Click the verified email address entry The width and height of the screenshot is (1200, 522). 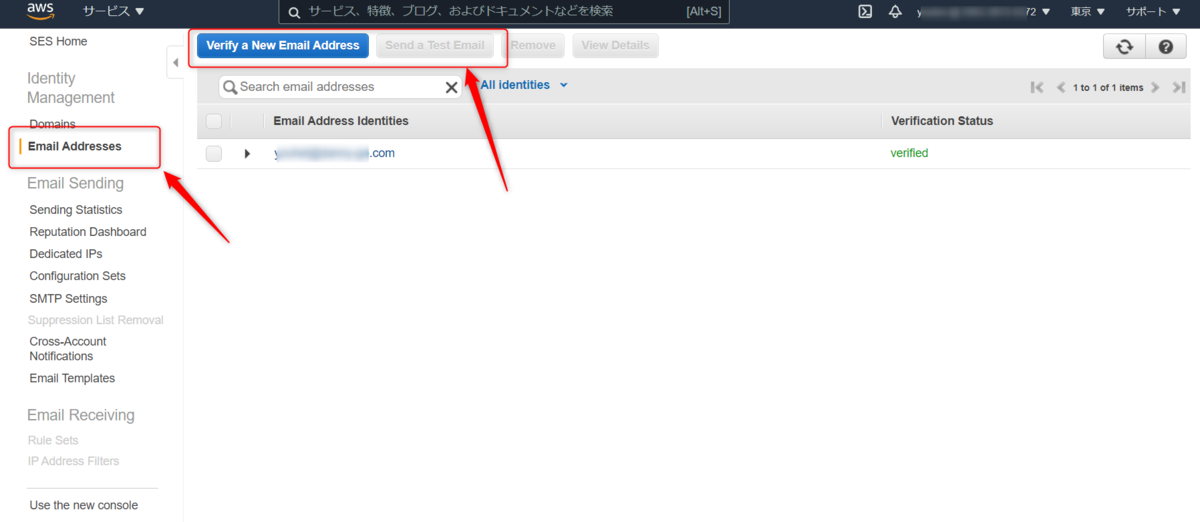335,153
